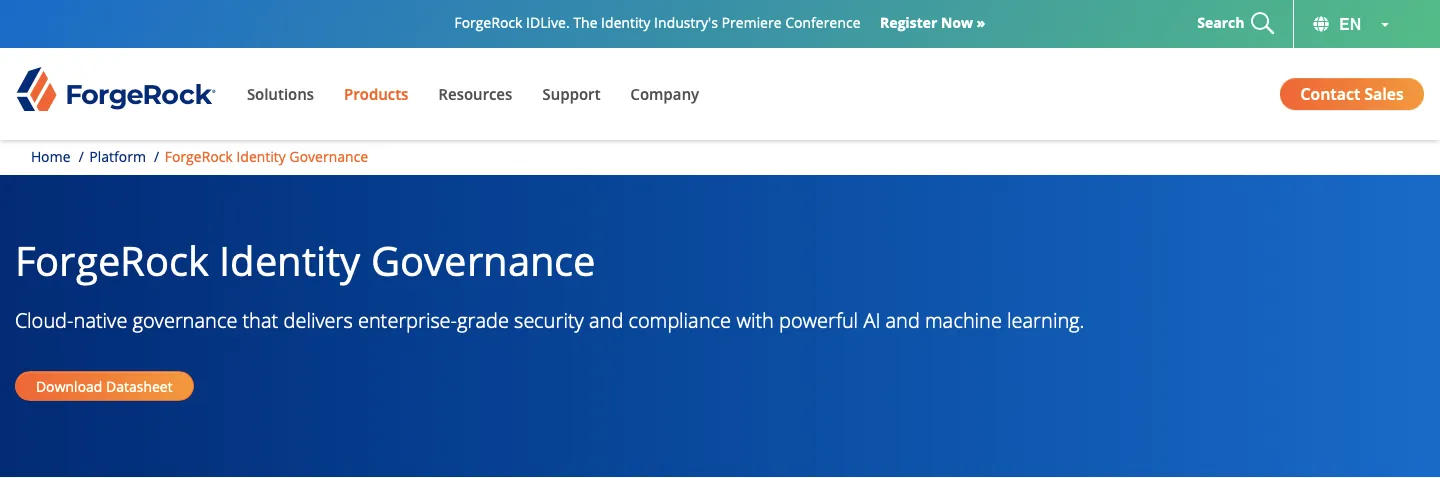The height and width of the screenshot is (478, 1440).
Task: Click the Search label in top bar
Action: pos(1220,23)
